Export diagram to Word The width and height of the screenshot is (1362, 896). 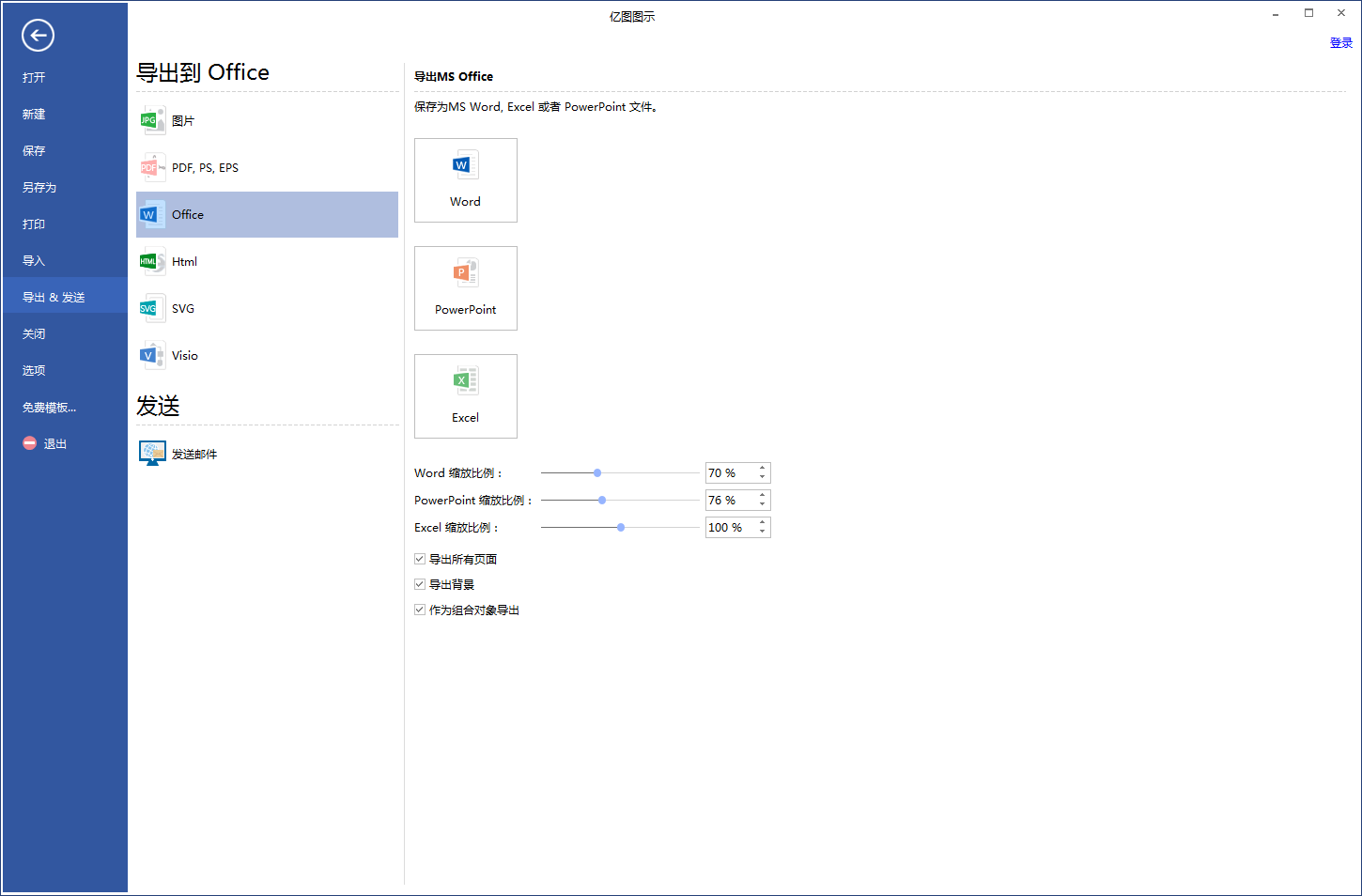tap(466, 180)
